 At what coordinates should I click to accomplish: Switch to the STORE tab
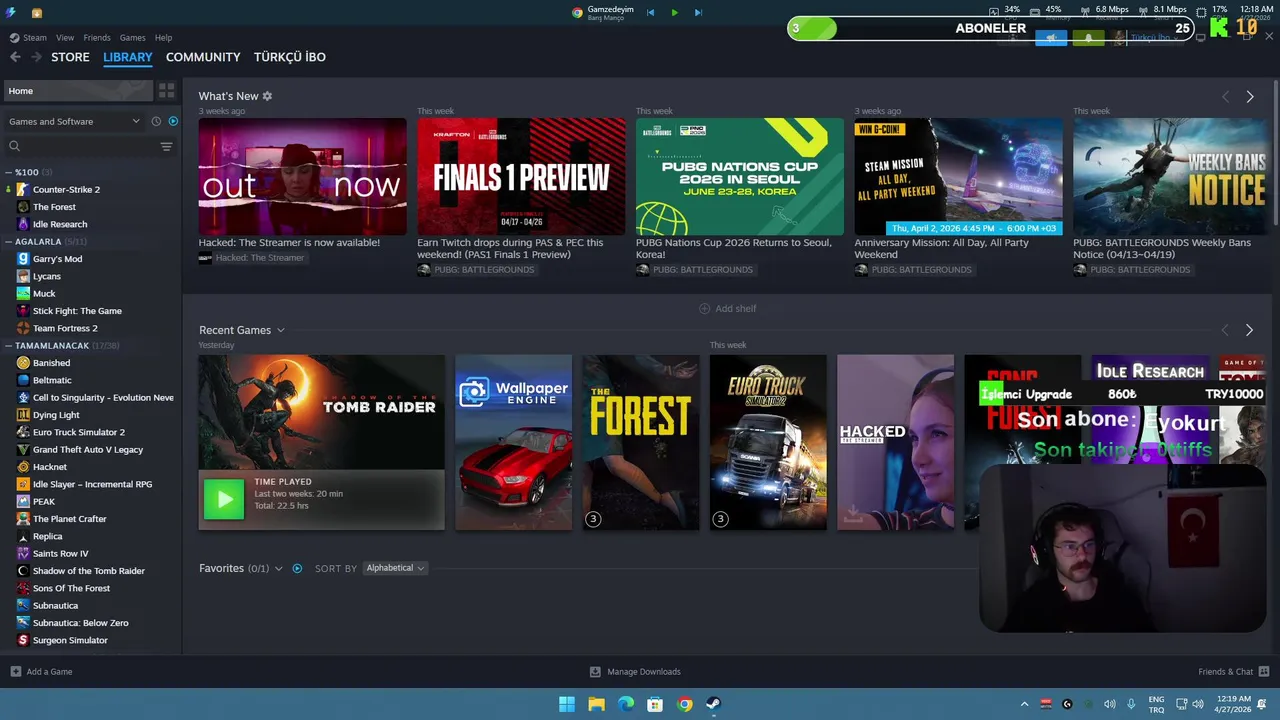tap(70, 57)
